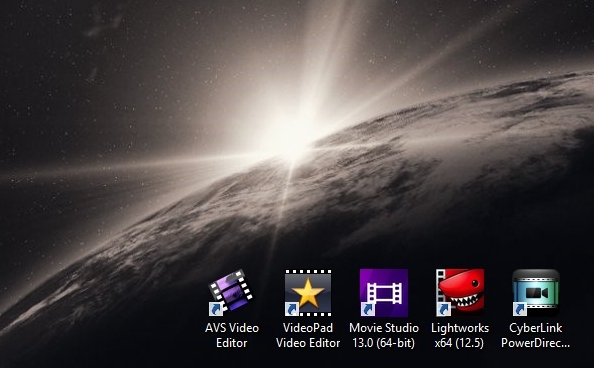
Task: Click the truncated "CyberLink PowerDirec..." label
Action: pyautogui.click(x=536, y=335)
